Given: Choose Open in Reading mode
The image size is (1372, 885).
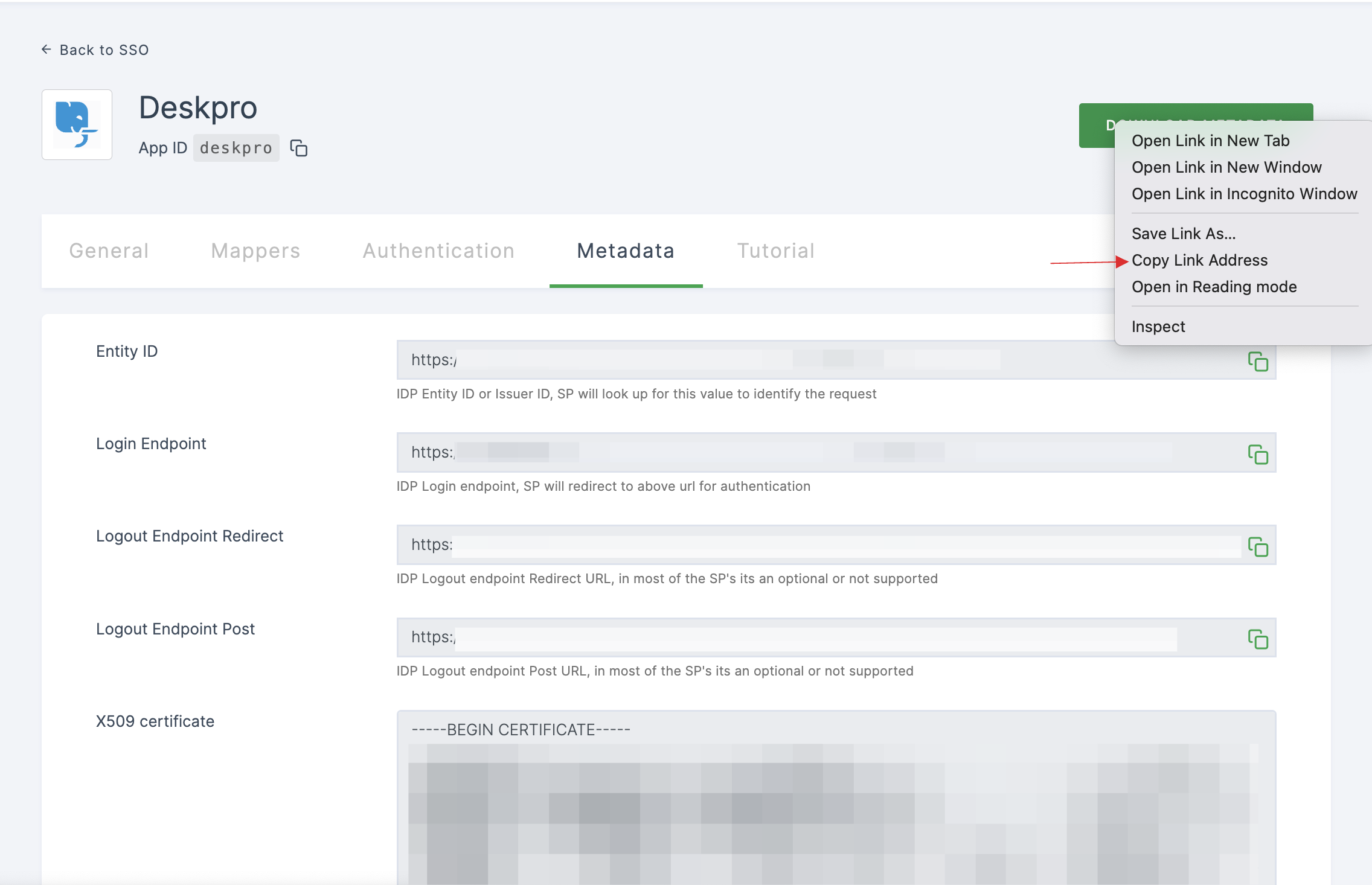Looking at the screenshot, I should click(1214, 287).
